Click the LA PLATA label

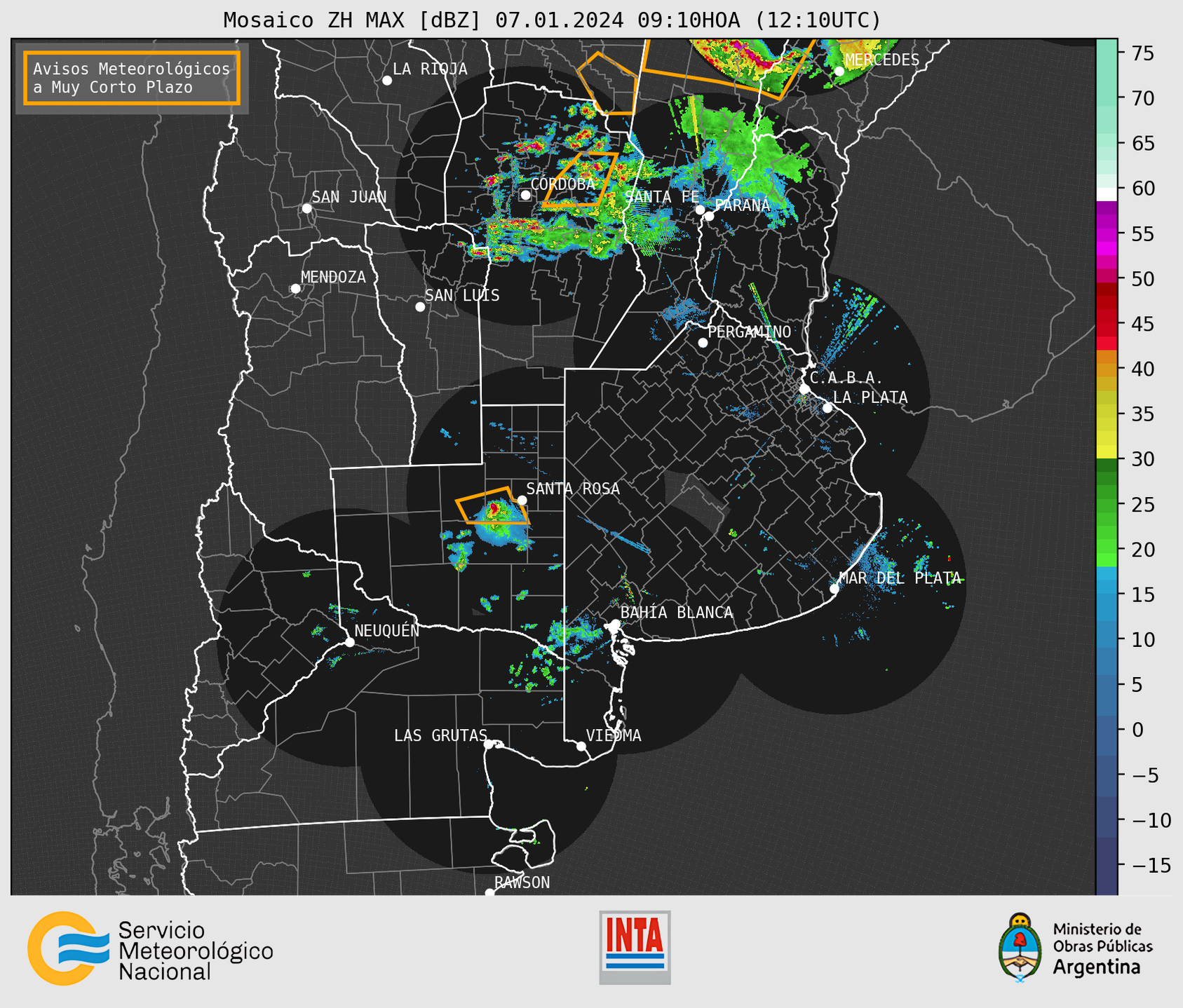[x=870, y=397]
